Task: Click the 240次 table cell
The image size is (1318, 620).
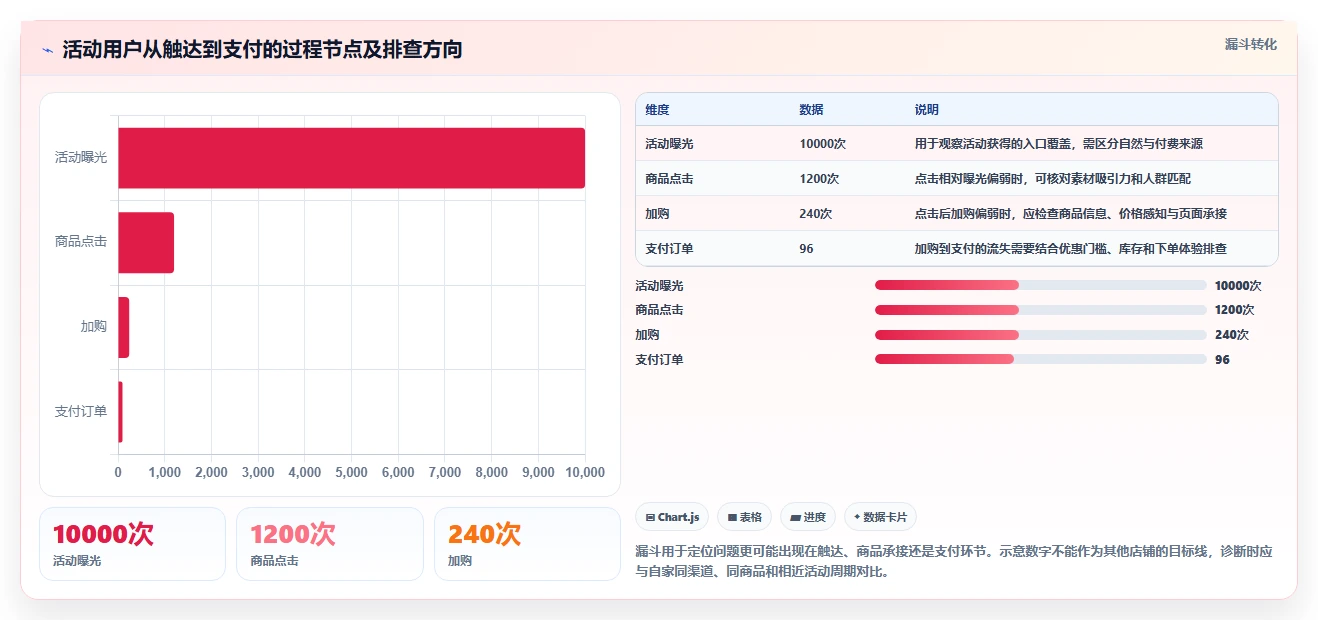Action: click(x=816, y=214)
